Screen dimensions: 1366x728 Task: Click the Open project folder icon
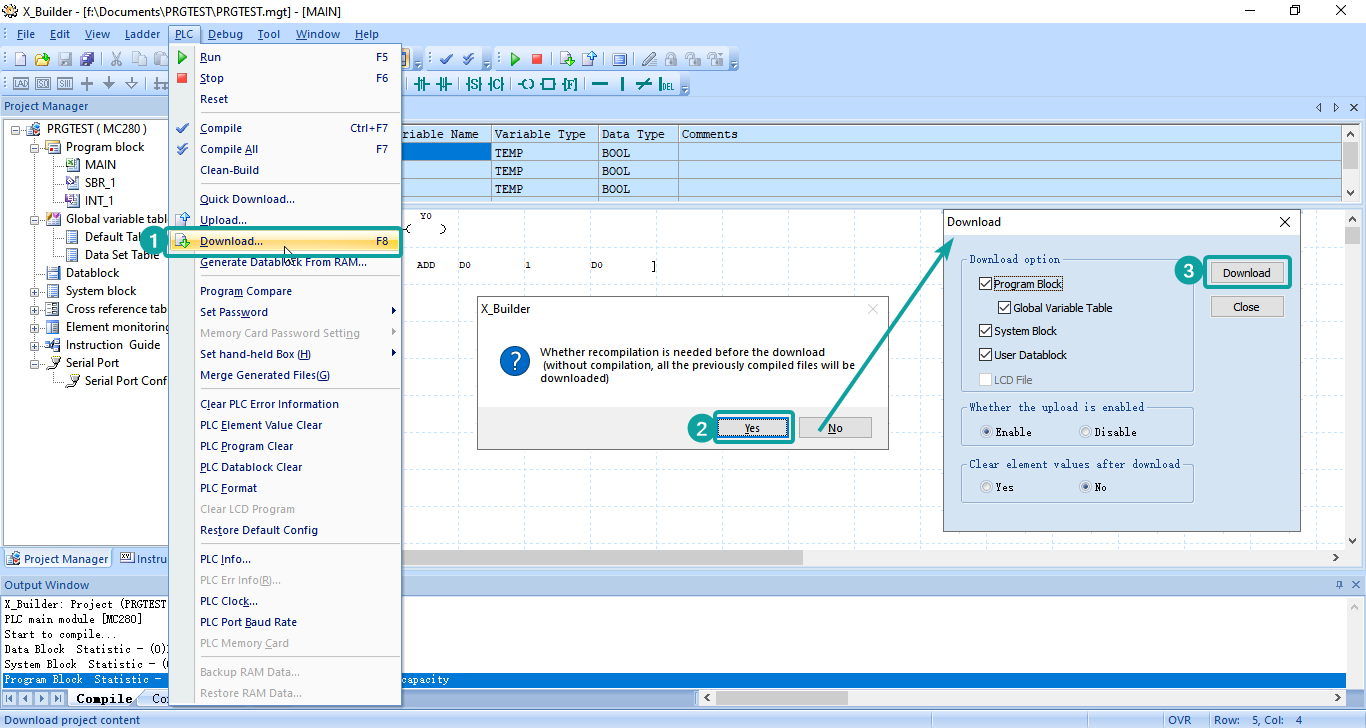tap(42, 60)
